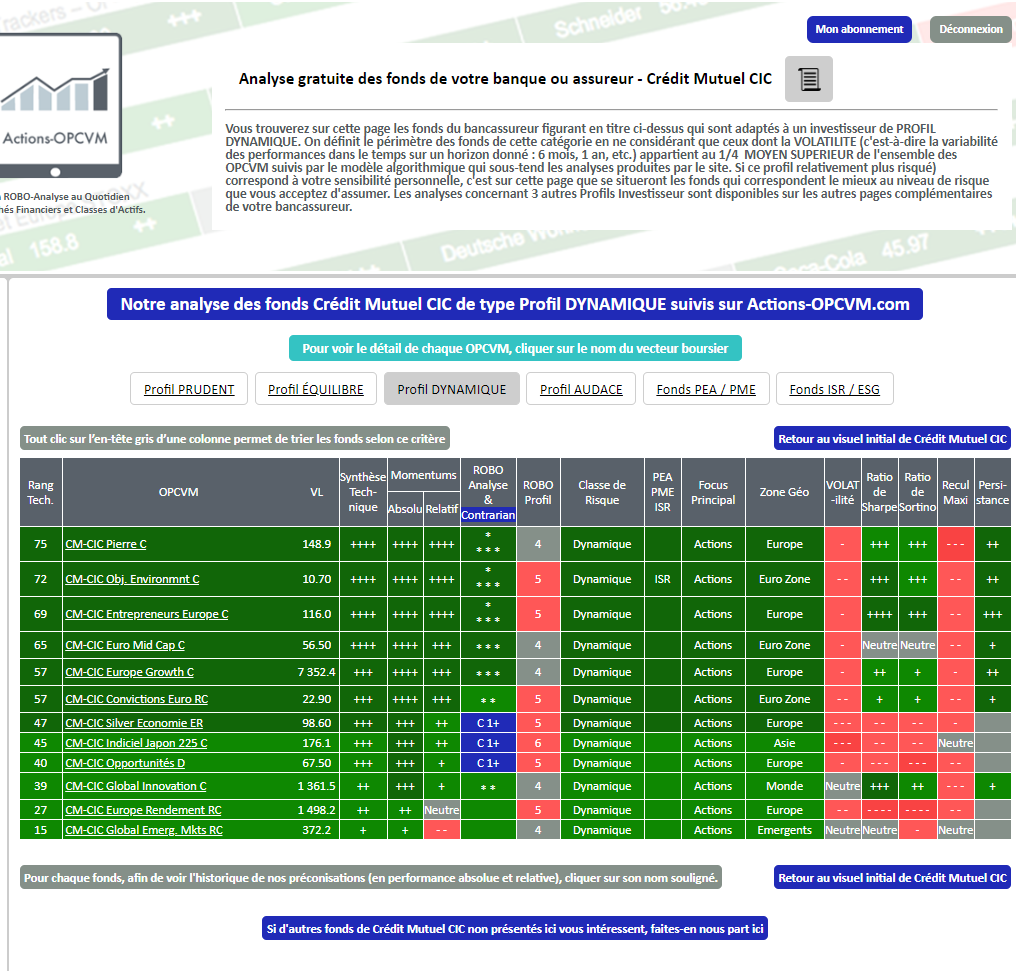Click the Asie zone cell
Viewport: 1016px width, 971px height.
tap(785, 743)
